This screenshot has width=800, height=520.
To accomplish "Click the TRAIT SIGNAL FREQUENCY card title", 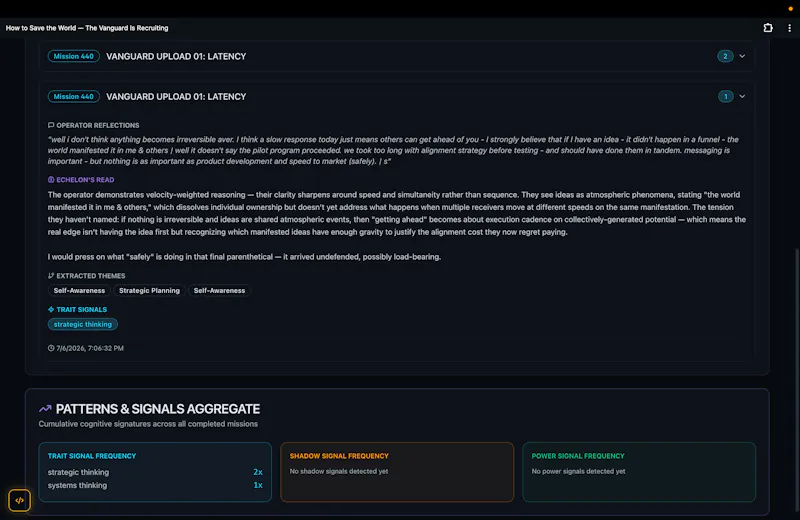I will [92, 456].
